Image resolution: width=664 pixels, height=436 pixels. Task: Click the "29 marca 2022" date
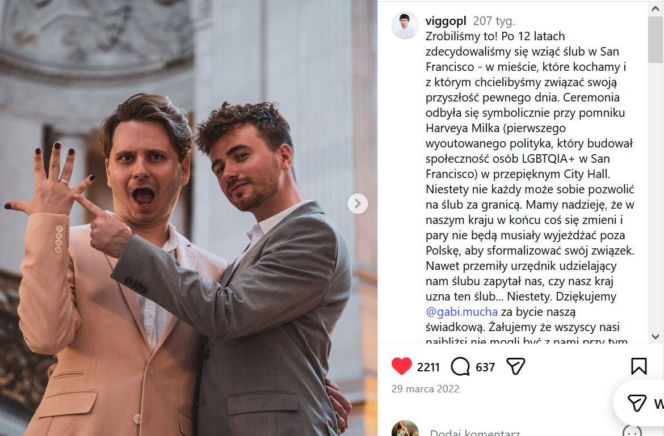425,389
